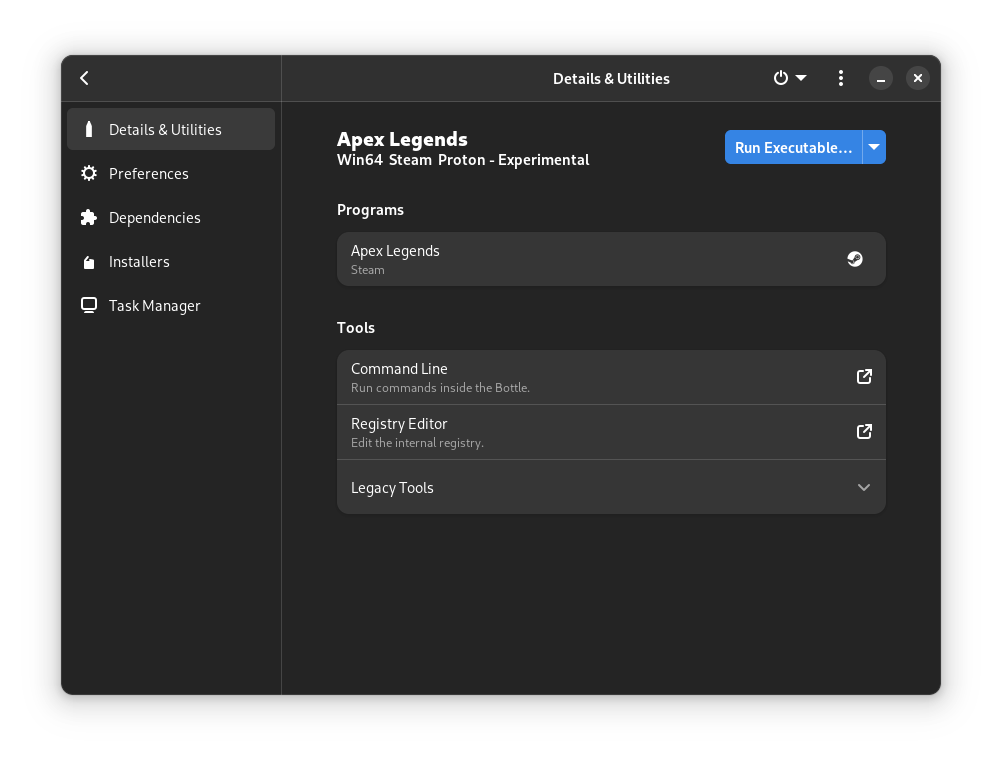Click the back arrow in the header
Screen dimensions: 1002x762
point(85,78)
